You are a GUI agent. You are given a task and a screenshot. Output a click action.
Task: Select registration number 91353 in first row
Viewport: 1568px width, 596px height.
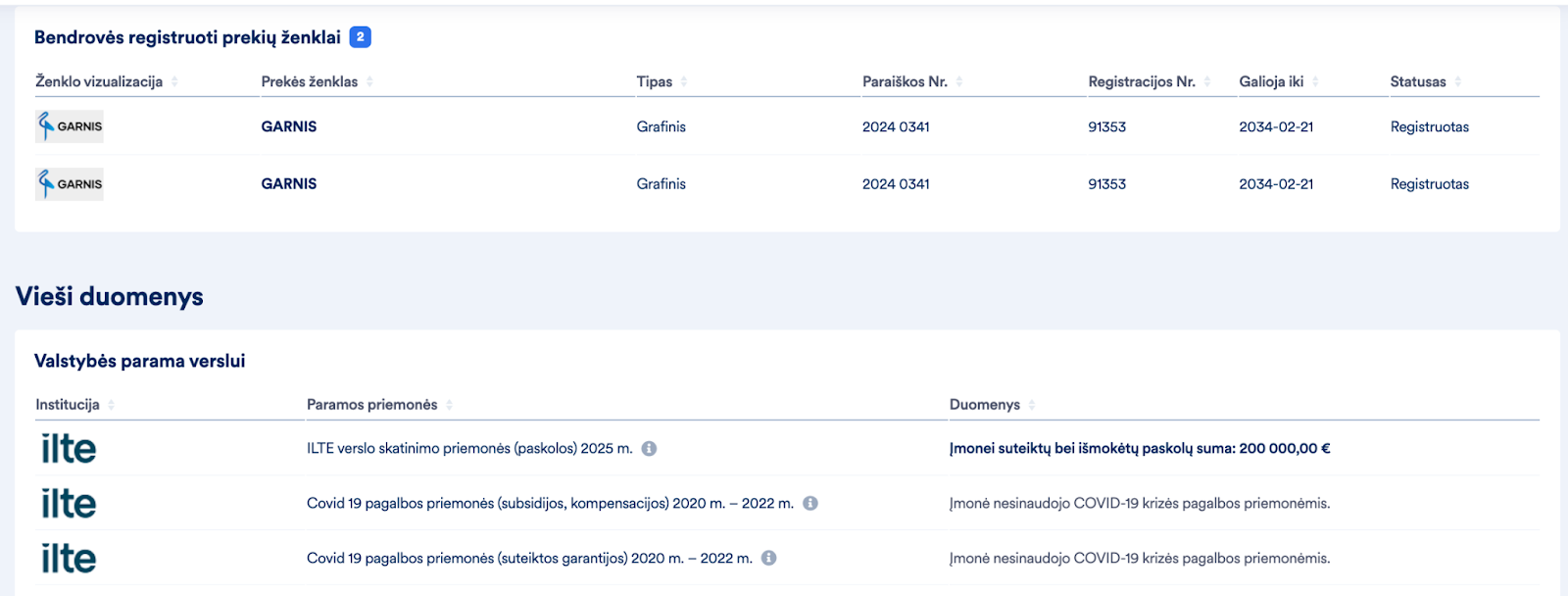1107,126
